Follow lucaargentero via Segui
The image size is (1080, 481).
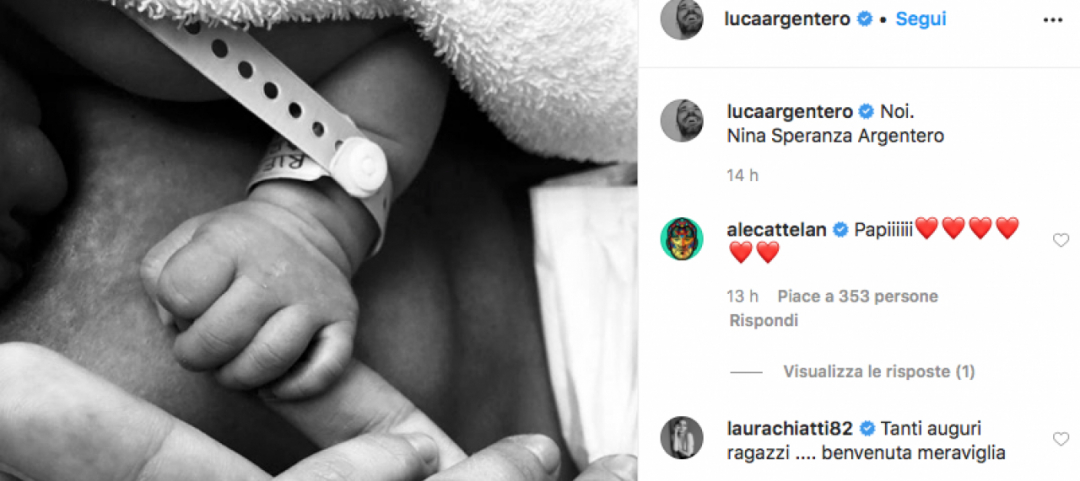pos(920,19)
